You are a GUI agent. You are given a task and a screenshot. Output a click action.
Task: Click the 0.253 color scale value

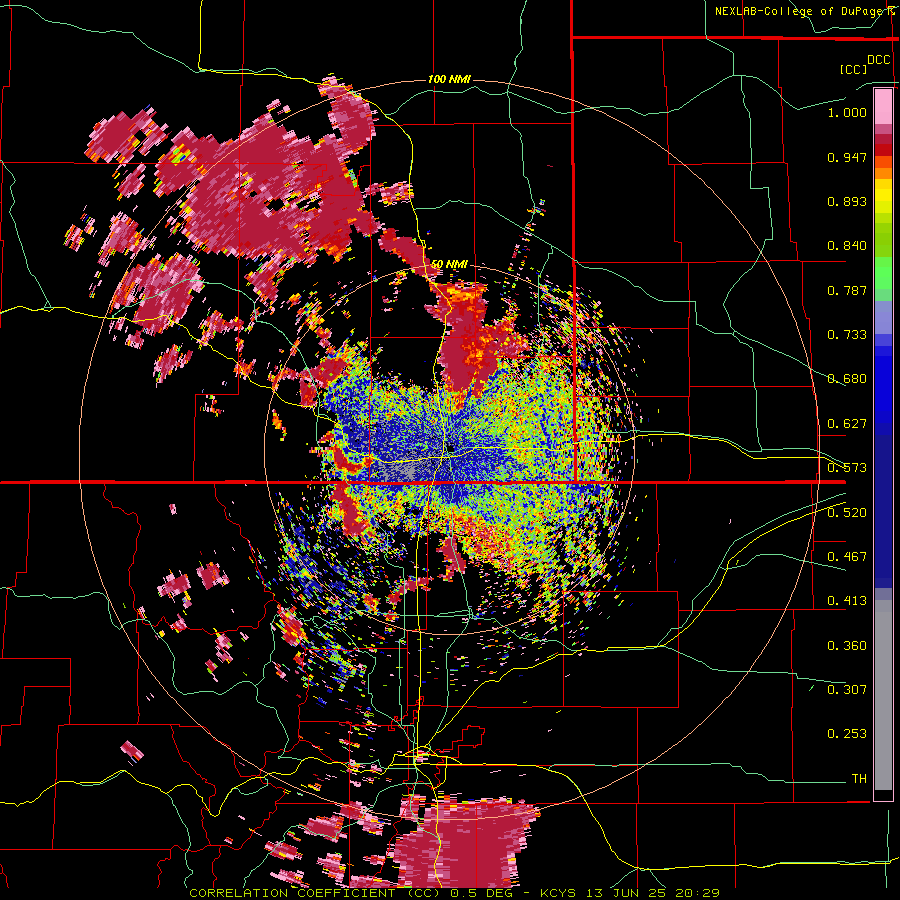[x=847, y=734]
